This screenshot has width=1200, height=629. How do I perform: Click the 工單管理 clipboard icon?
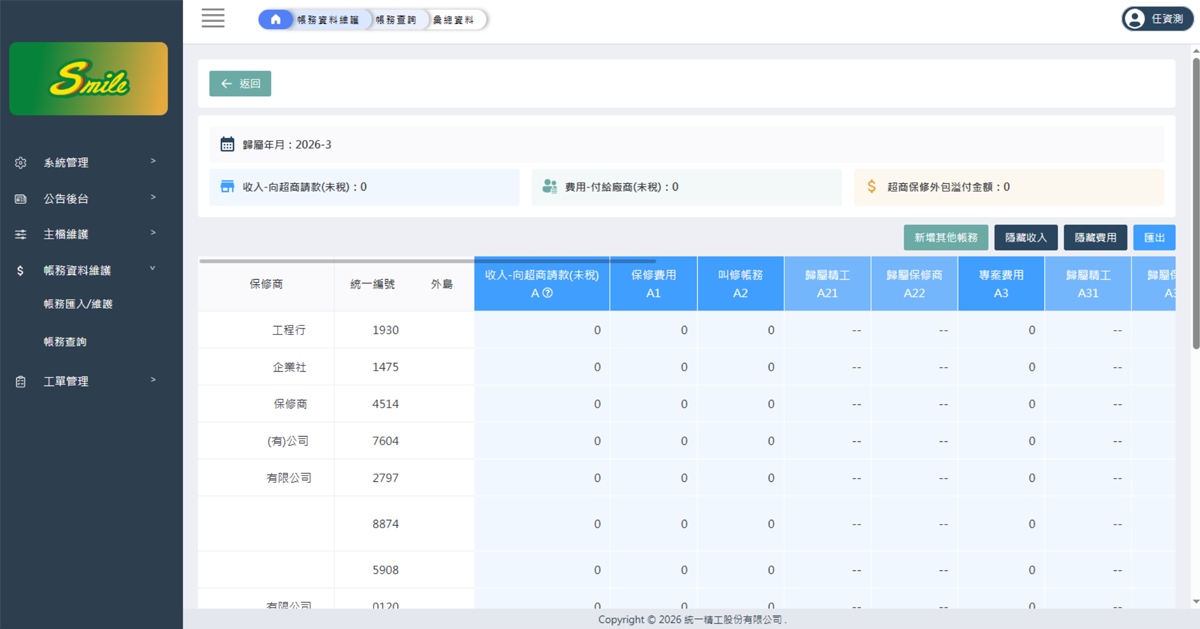click(x=21, y=382)
